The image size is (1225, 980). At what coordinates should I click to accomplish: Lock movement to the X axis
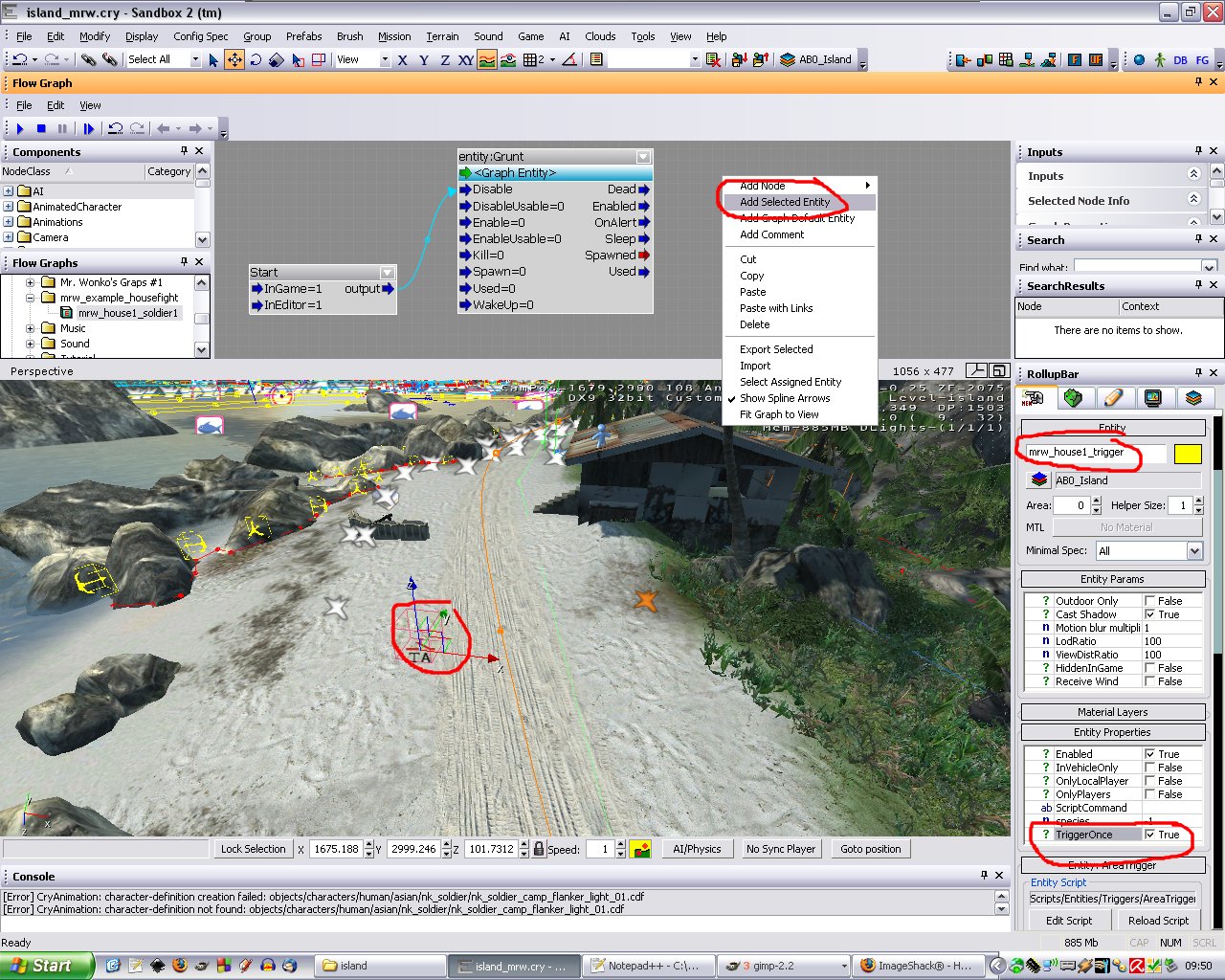point(402,59)
